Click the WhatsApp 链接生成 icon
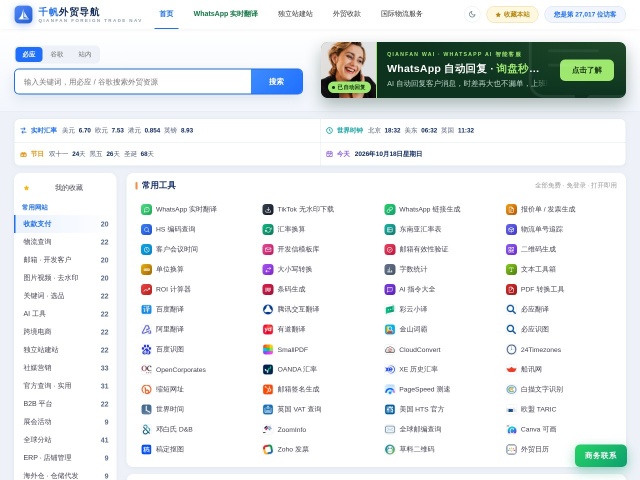Viewport: 640px width, 480px height. click(x=390, y=209)
